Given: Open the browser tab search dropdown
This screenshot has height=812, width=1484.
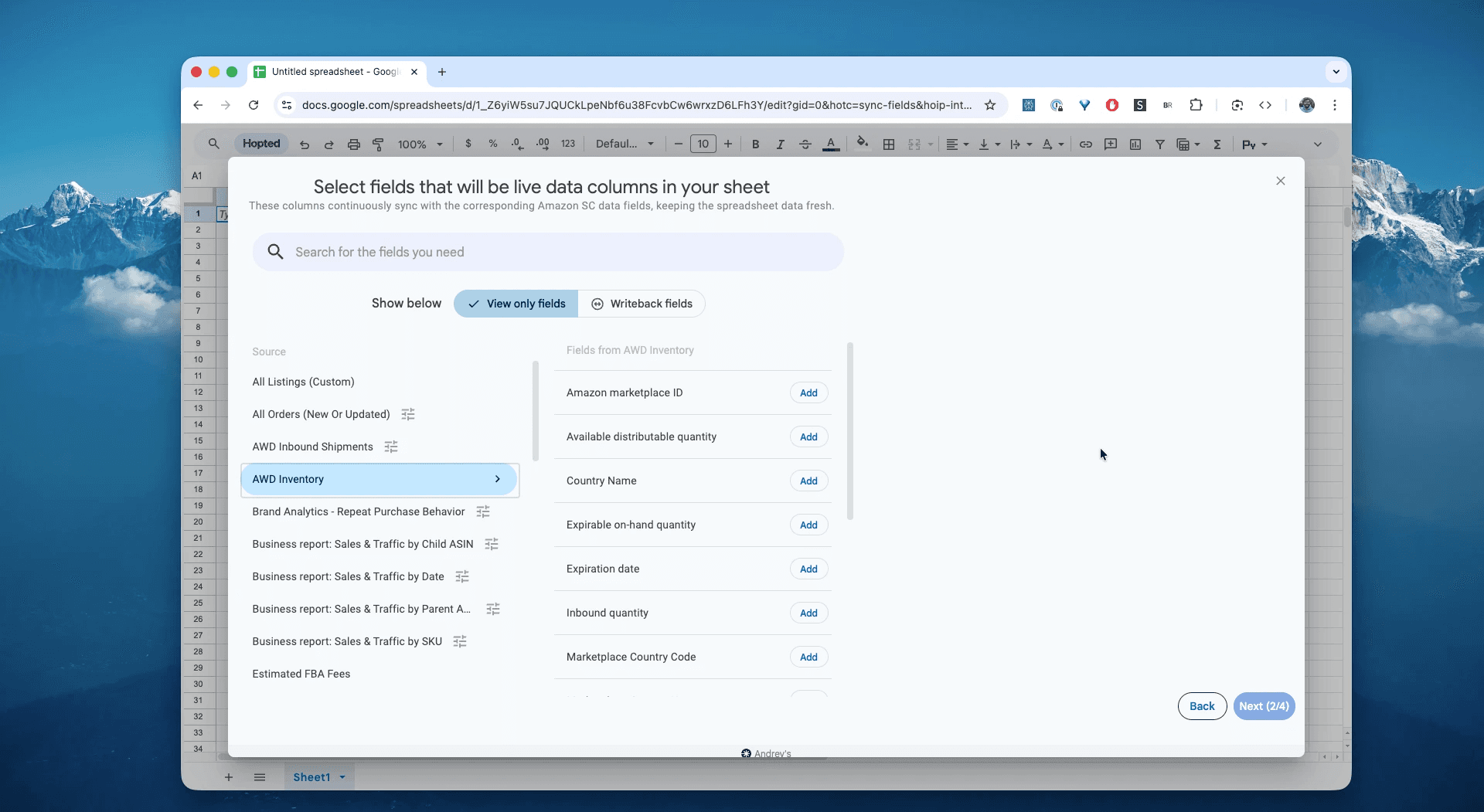Looking at the screenshot, I should point(1336,72).
